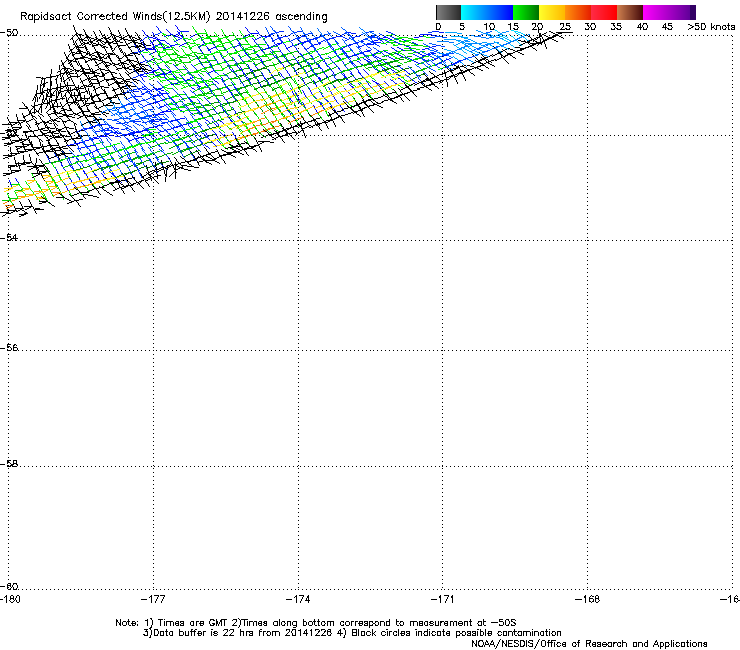Click the '-174' longitude axis label
Image resolution: width=740 pixels, height=650 pixels.
coord(298,599)
